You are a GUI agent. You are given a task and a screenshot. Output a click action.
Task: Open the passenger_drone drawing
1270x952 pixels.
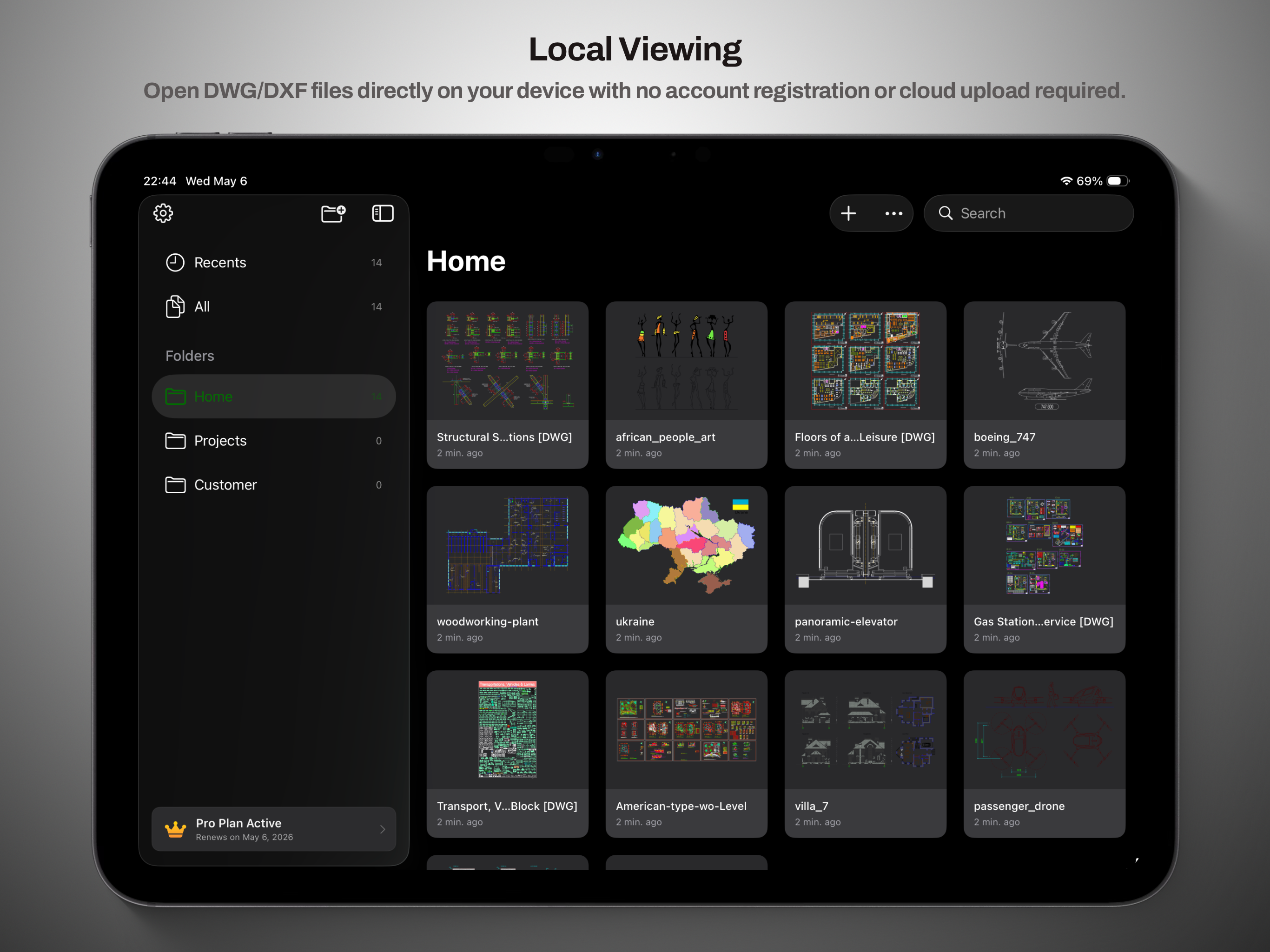[x=1045, y=754]
